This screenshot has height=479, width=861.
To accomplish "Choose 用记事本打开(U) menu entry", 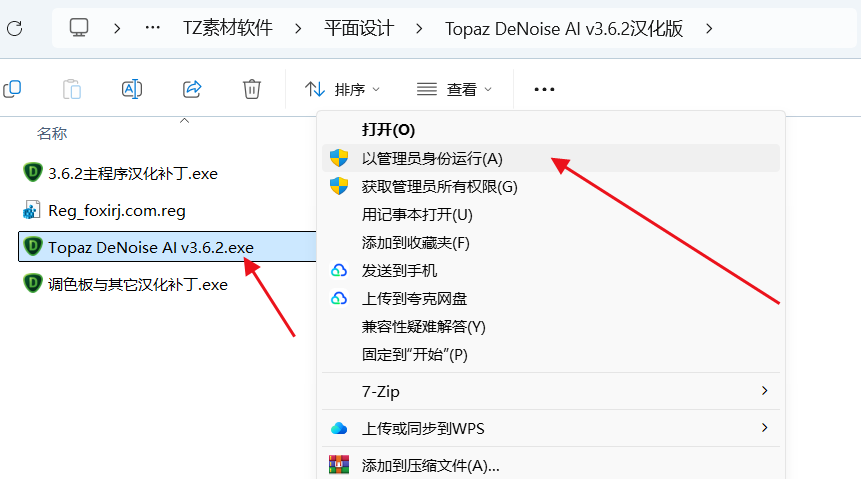I will click(x=551, y=215).
